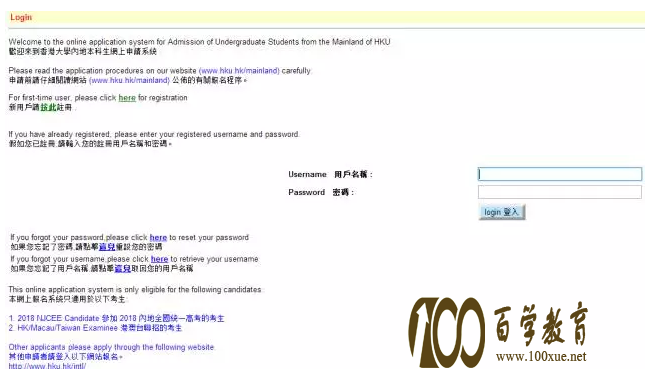646x388 pixels.
Task: Click 這兒 link to reset password
Action: pos(107,247)
